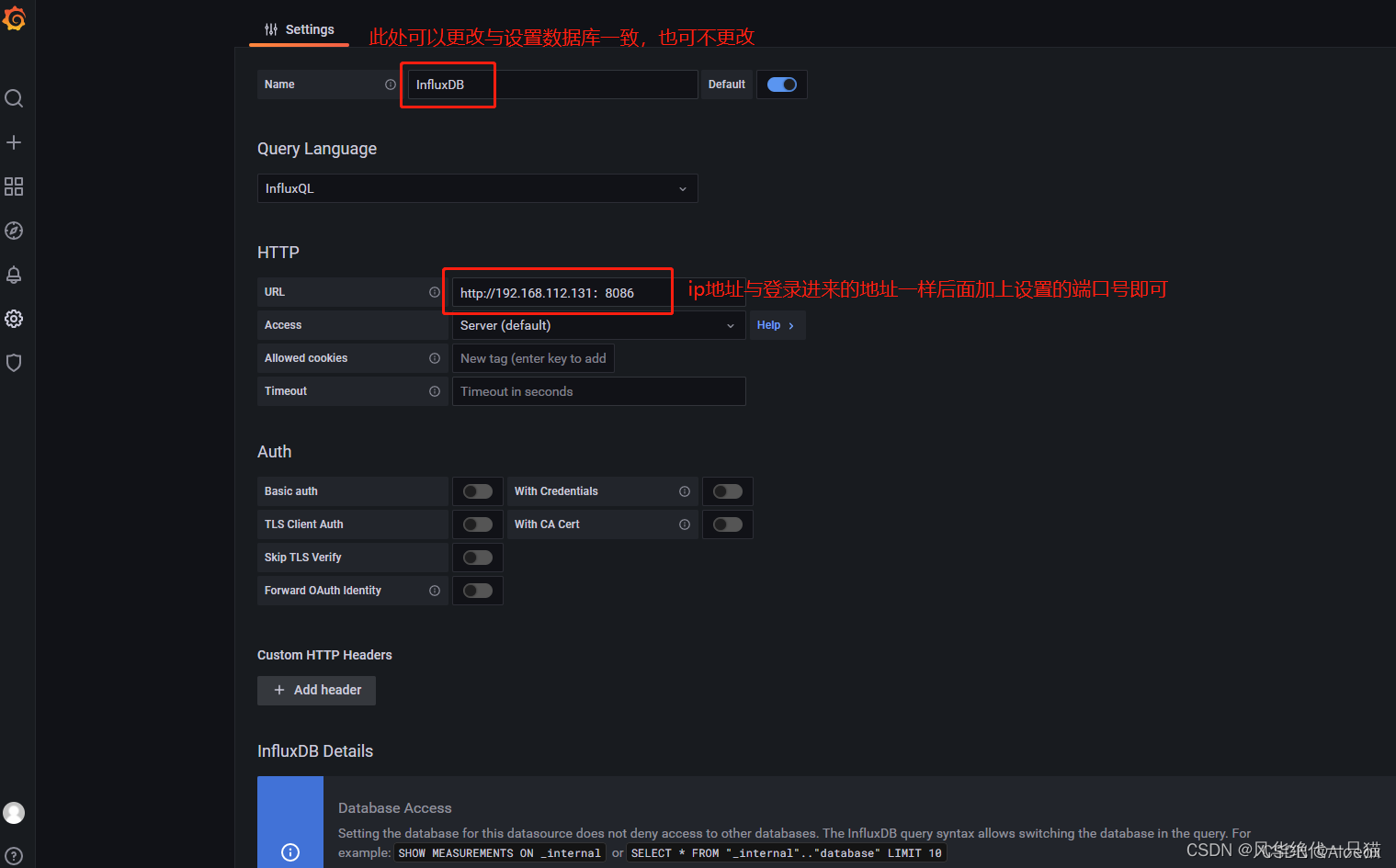This screenshot has height=868, width=1396.
Task: Open the Configuration gear icon
Action: 14,319
